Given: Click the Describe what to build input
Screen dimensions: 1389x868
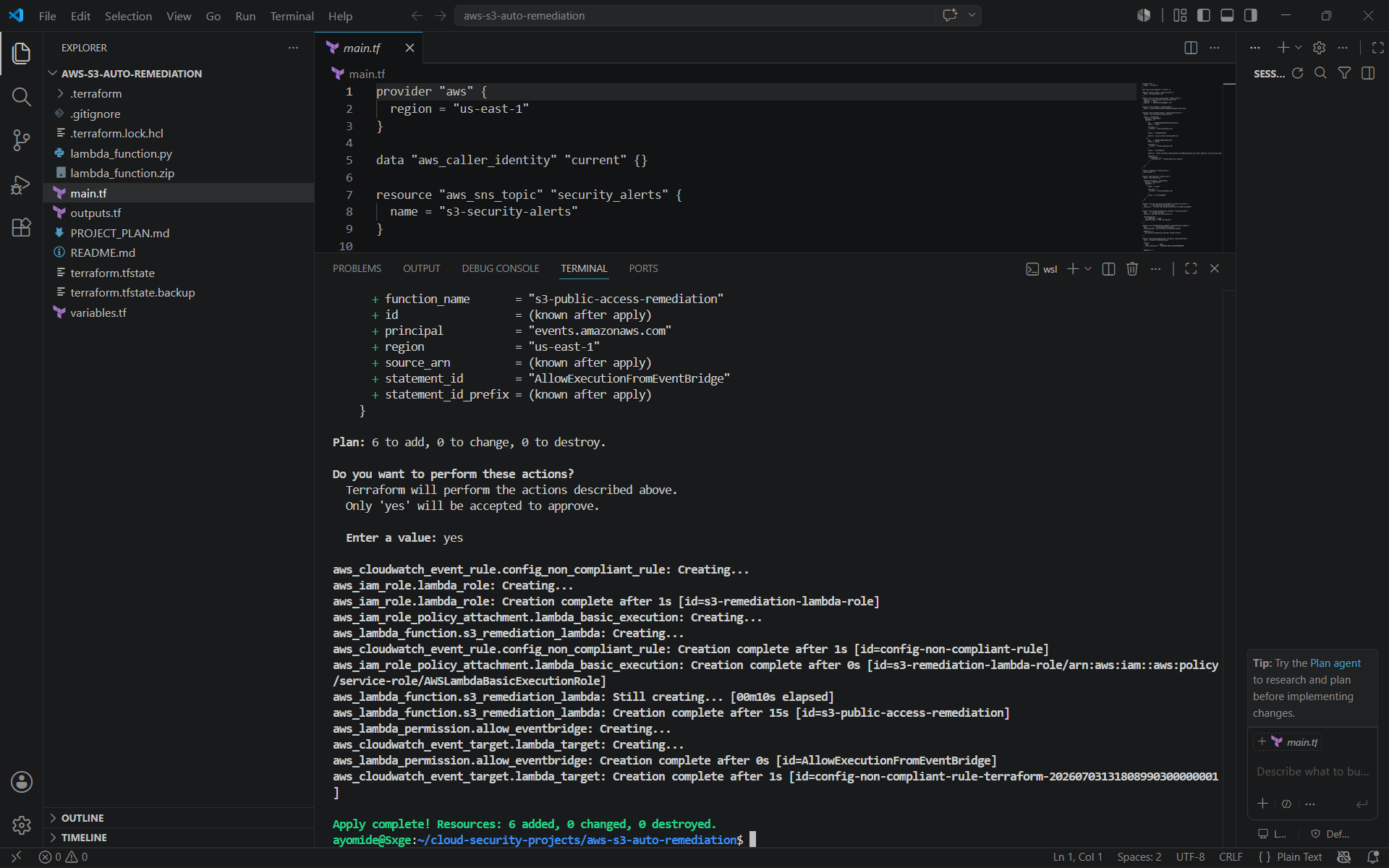Looking at the screenshot, I should pos(1313,772).
